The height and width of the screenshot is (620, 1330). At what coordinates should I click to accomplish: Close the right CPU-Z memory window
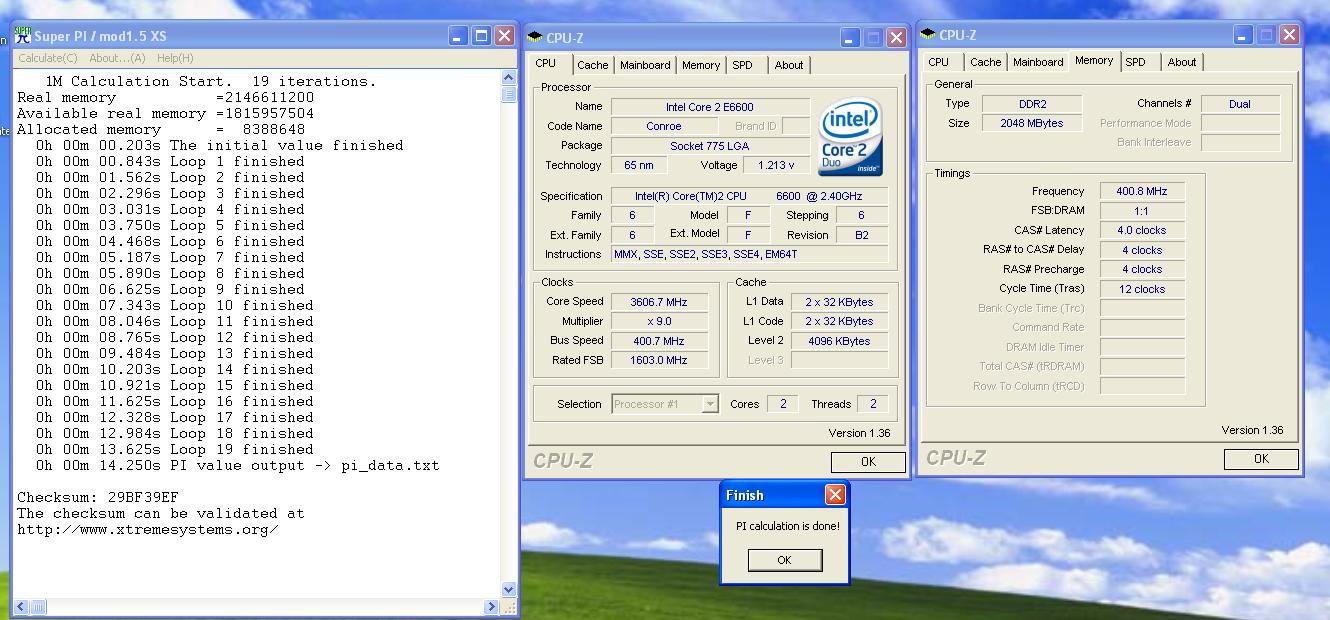coord(1289,35)
